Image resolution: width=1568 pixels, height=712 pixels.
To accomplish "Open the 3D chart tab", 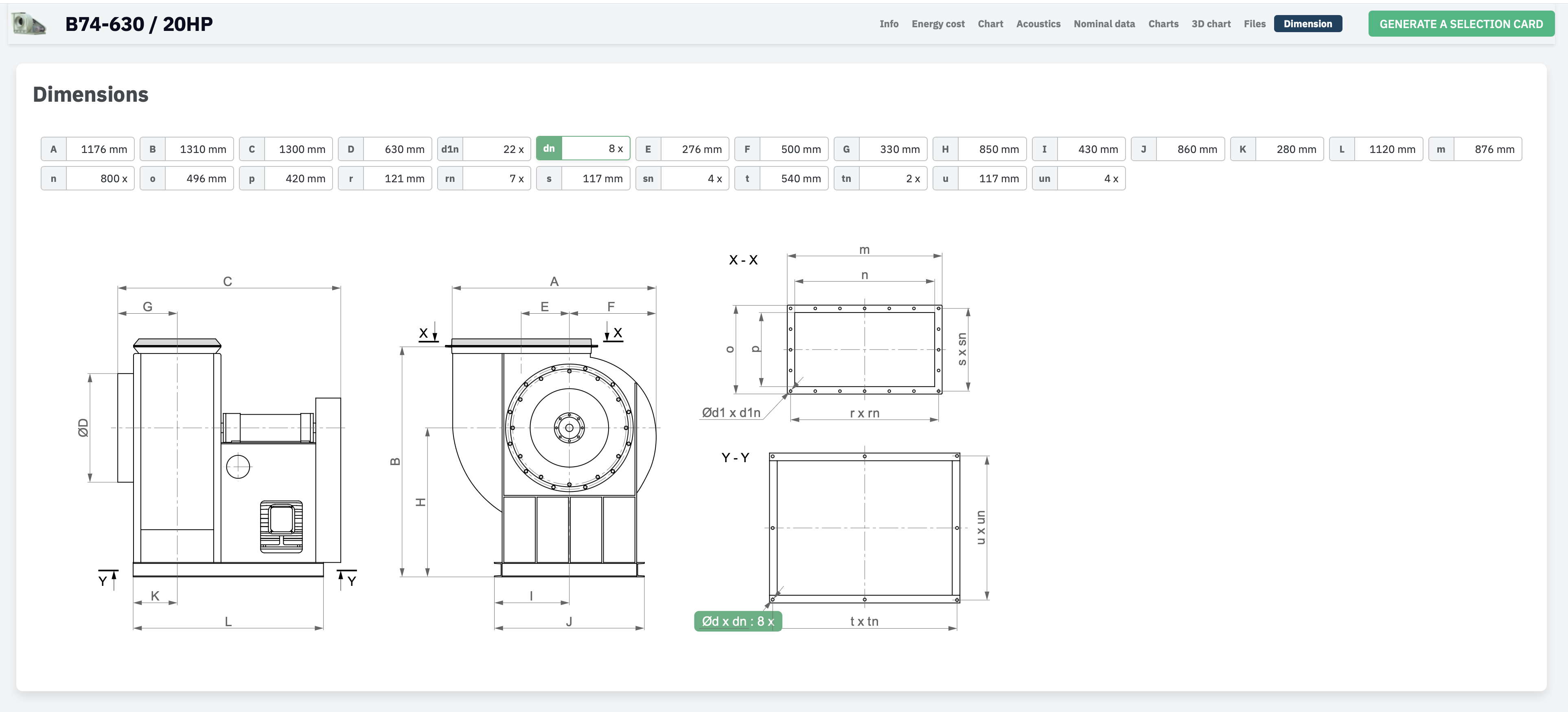I will click(x=1211, y=24).
